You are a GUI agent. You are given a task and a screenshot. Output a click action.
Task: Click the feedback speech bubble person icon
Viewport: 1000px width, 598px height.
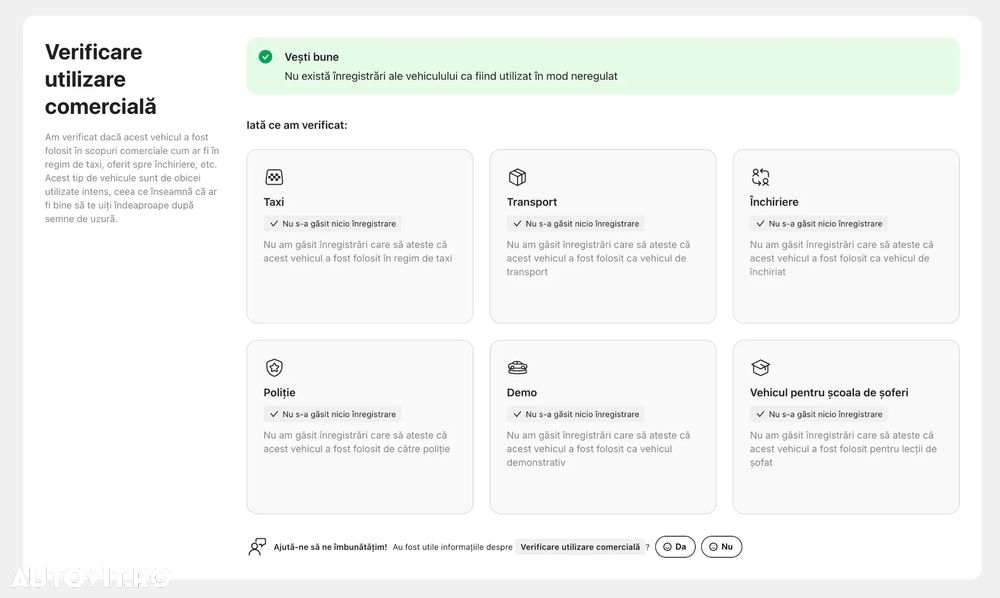[x=257, y=547]
